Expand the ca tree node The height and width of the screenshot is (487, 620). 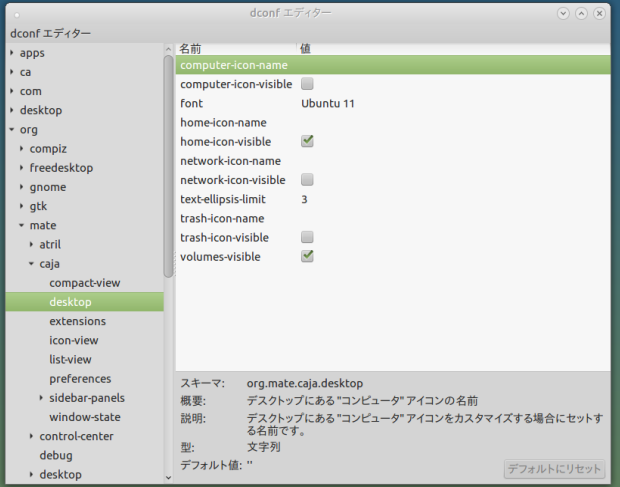(12, 72)
